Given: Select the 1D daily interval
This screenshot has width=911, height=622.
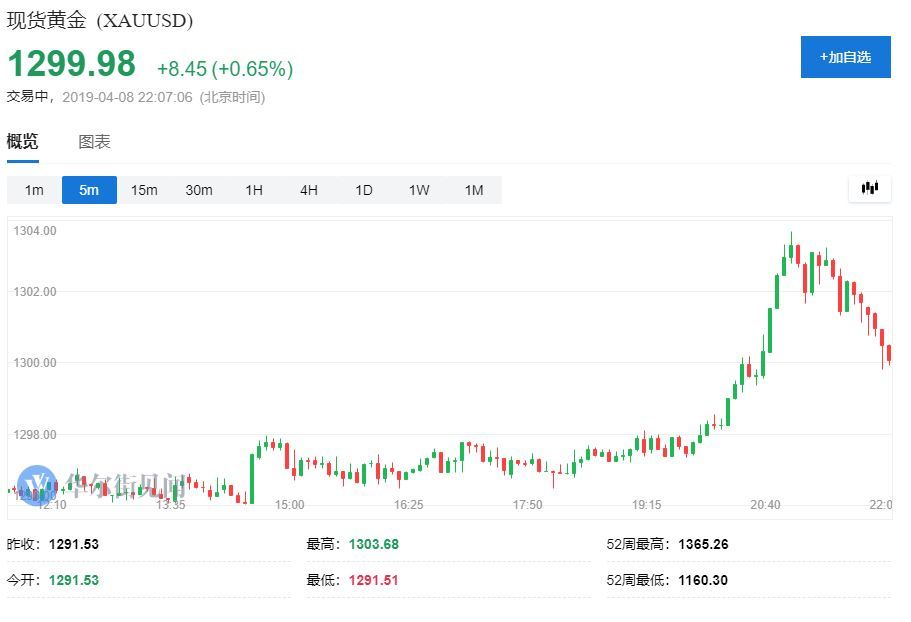Looking at the screenshot, I should coord(364,190).
